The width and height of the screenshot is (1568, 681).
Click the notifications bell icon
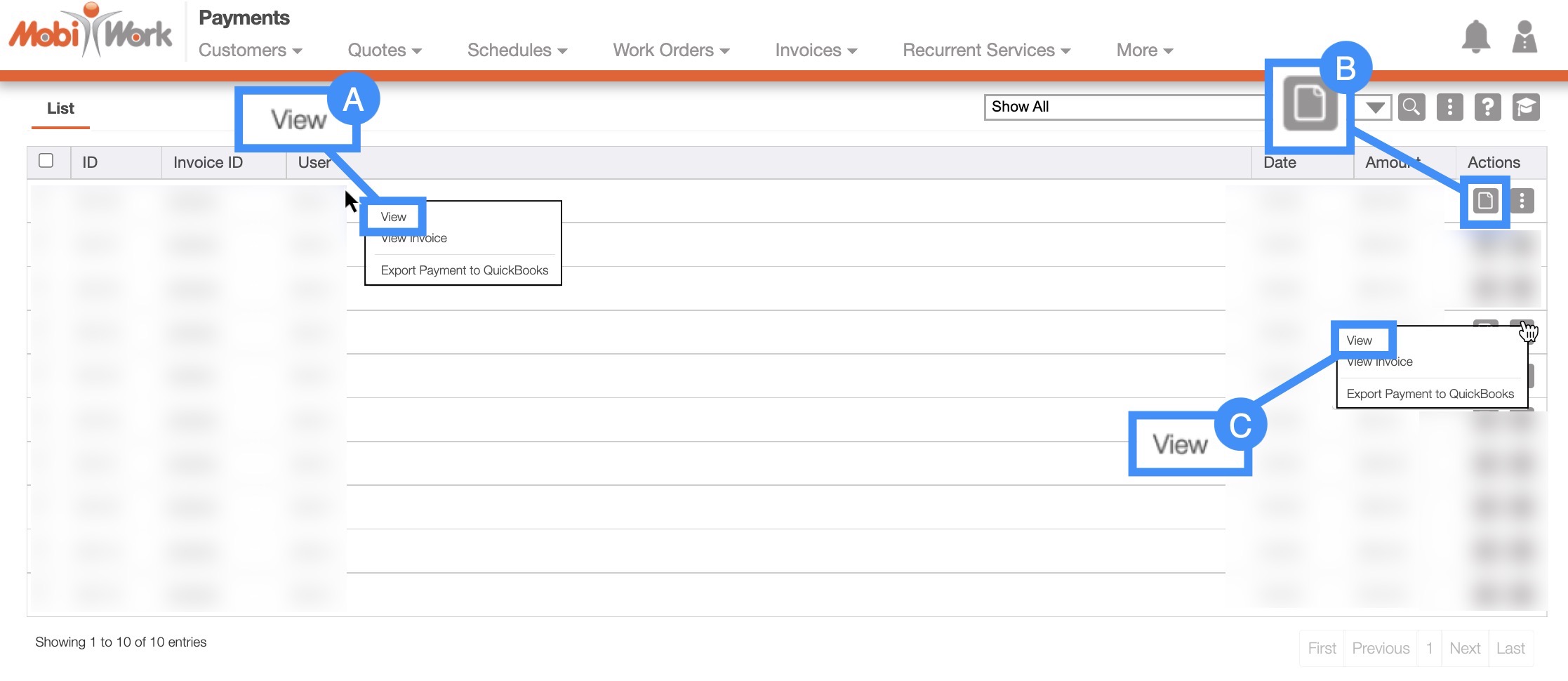(x=1475, y=37)
